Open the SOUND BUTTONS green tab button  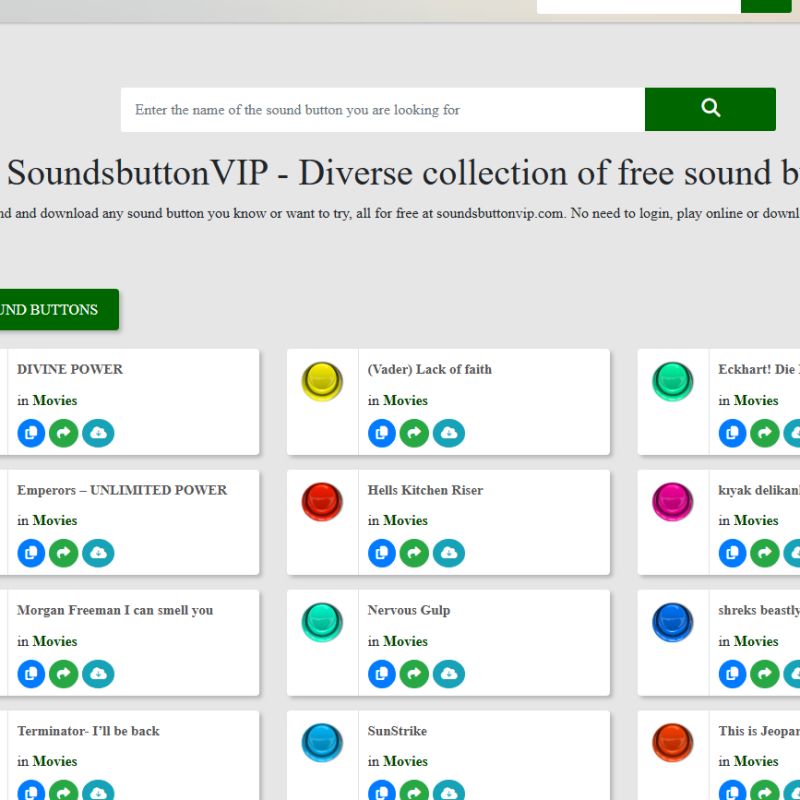(59, 309)
